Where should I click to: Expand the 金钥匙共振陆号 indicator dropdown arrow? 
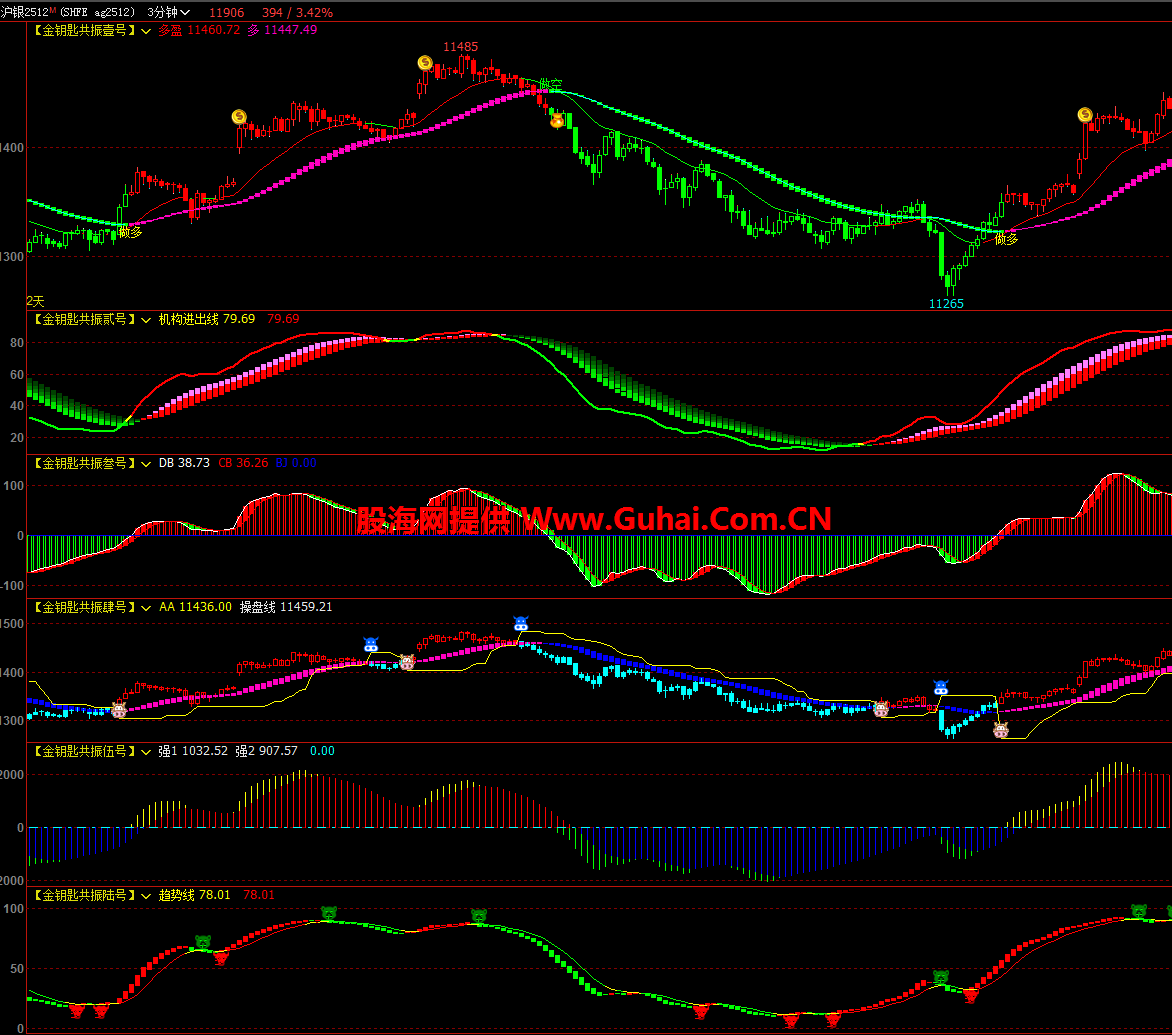point(147,896)
